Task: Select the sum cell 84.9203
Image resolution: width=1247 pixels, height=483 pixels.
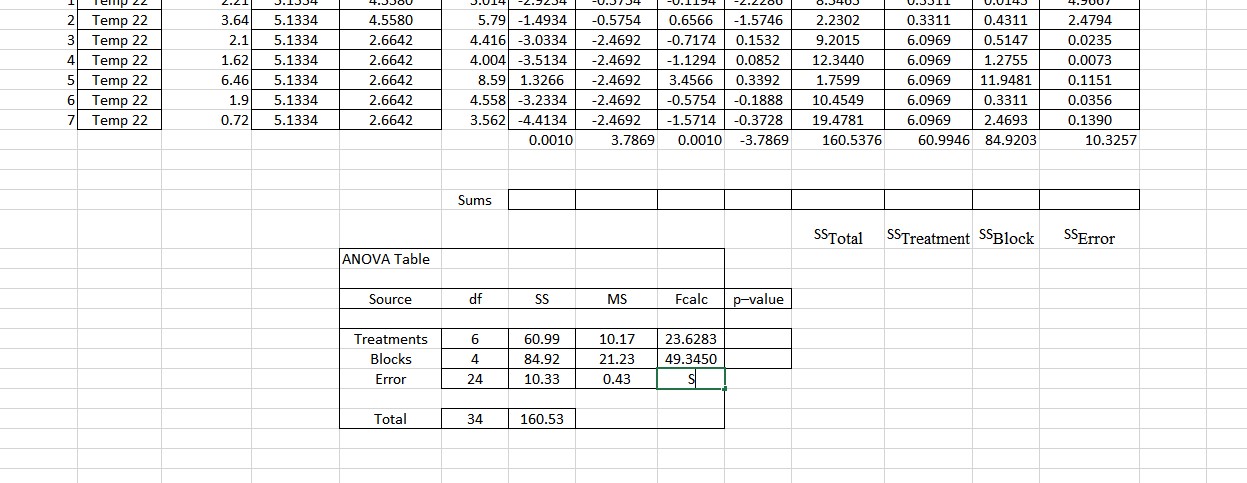Action: pos(1006,141)
